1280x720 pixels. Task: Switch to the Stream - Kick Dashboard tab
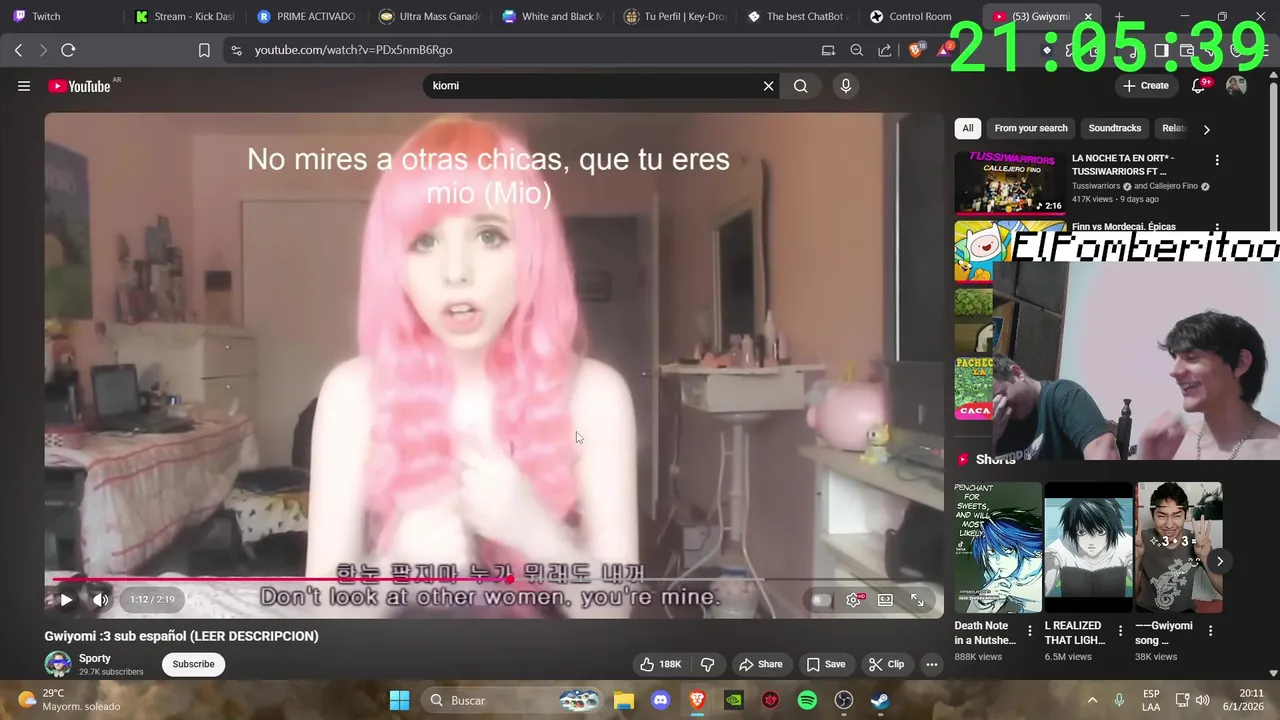[185, 16]
